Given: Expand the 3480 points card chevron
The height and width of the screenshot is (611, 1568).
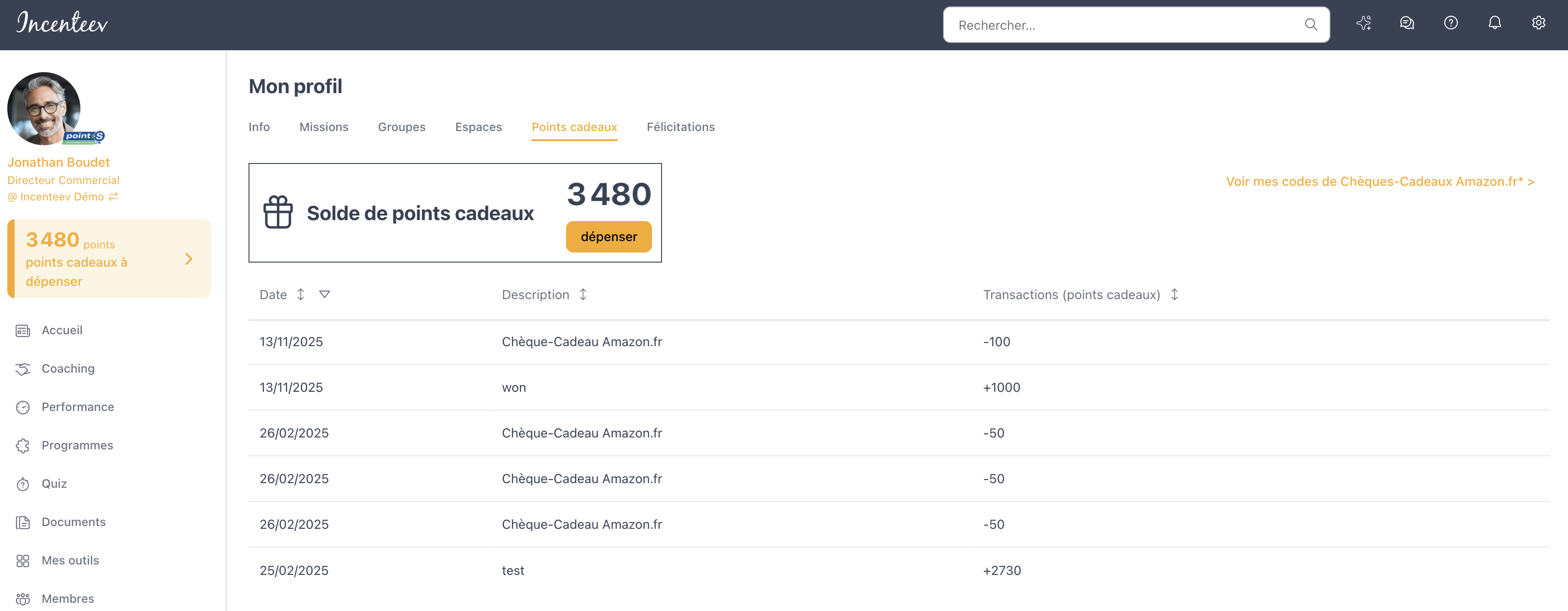Looking at the screenshot, I should (189, 259).
